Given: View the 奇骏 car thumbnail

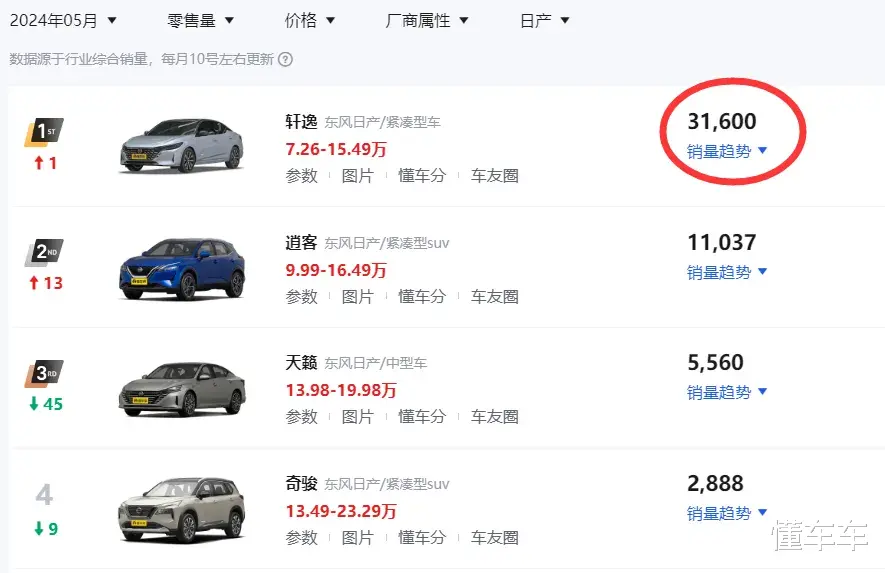Looking at the screenshot, I should [x=182, y=510].
